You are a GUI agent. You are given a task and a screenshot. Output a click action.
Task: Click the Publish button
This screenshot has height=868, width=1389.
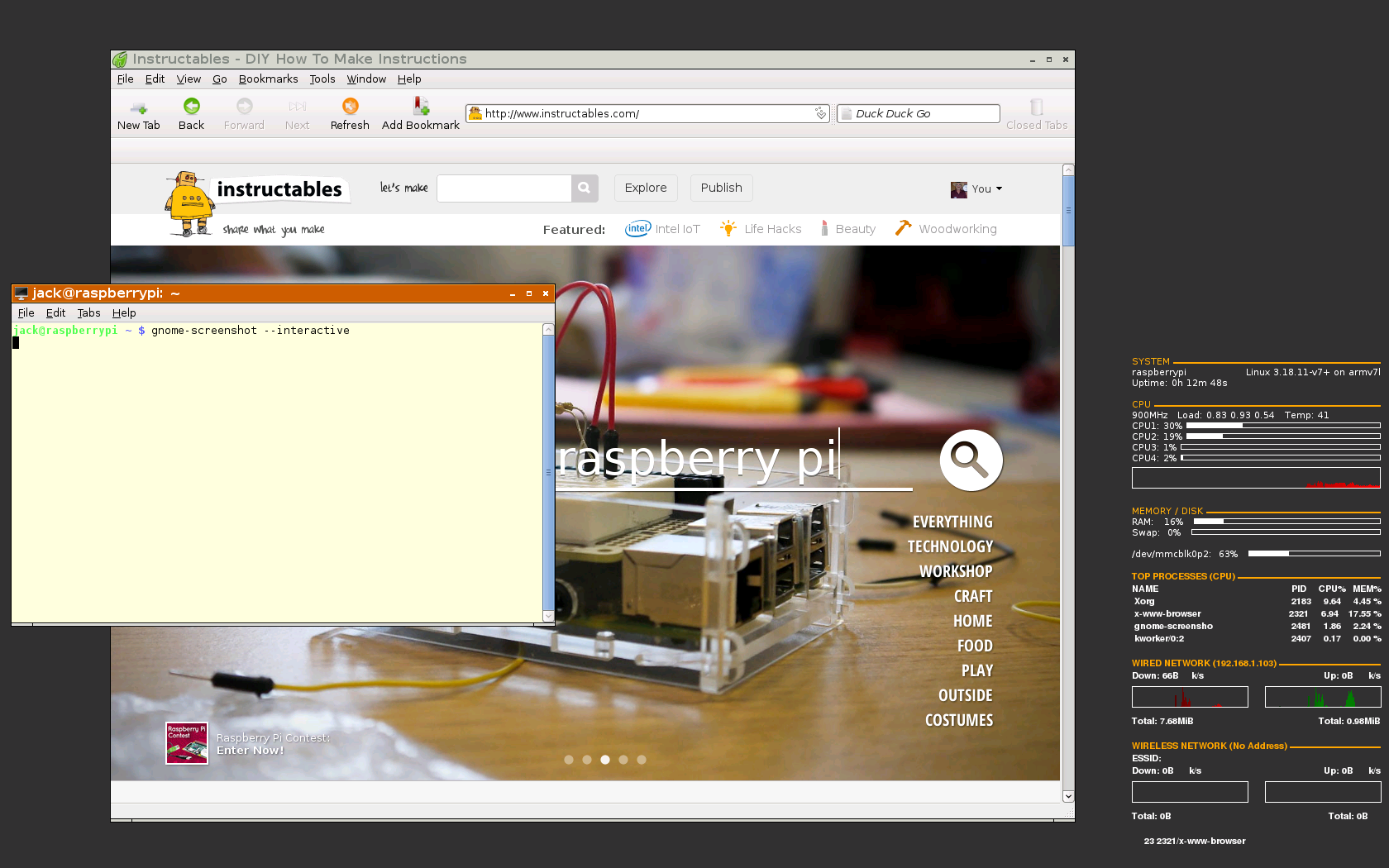coord(722,188)
